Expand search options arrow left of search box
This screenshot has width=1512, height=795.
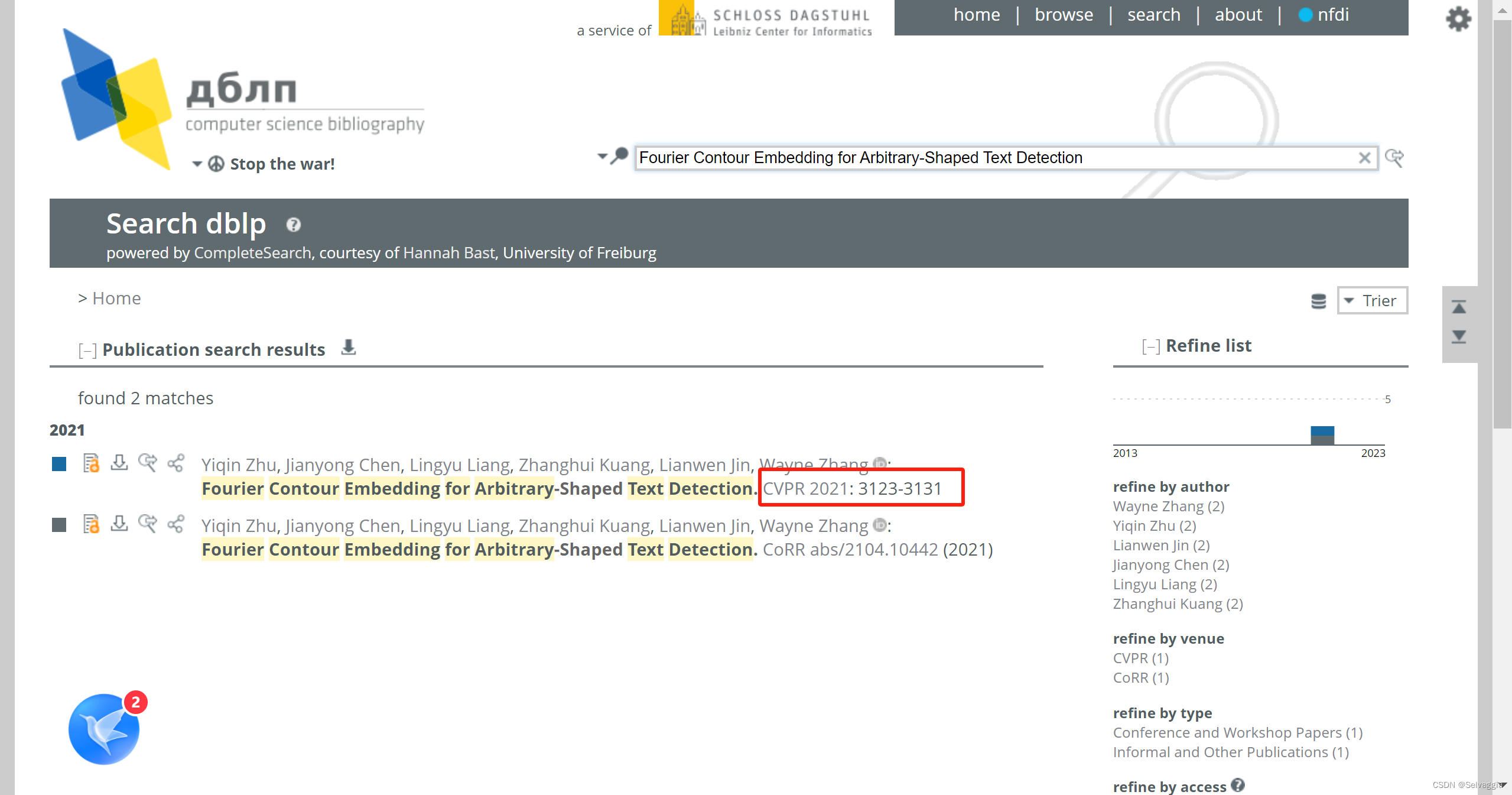pos(602,157)
